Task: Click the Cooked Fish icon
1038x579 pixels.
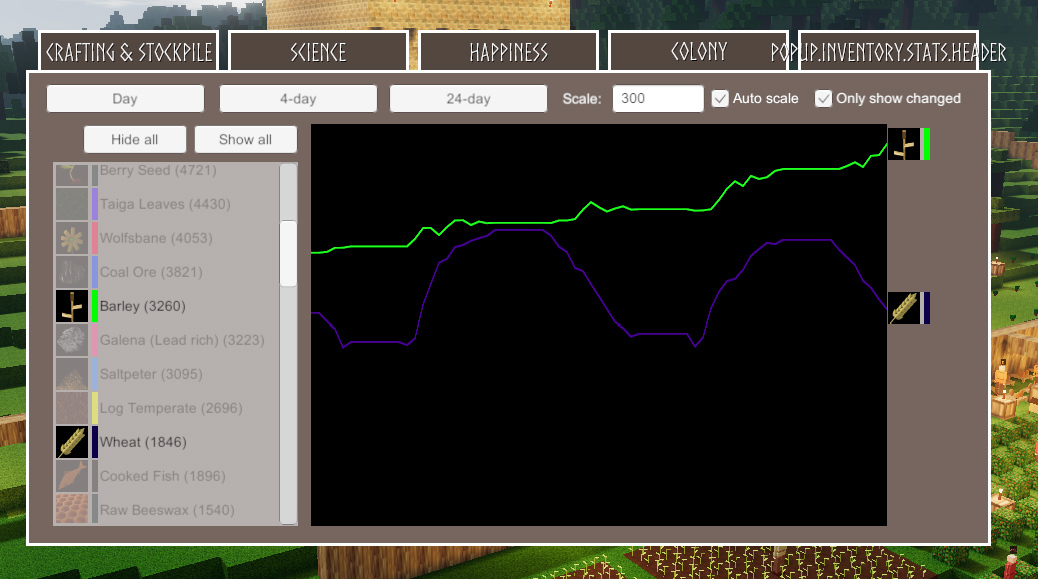Action: [x=72, y=476]
